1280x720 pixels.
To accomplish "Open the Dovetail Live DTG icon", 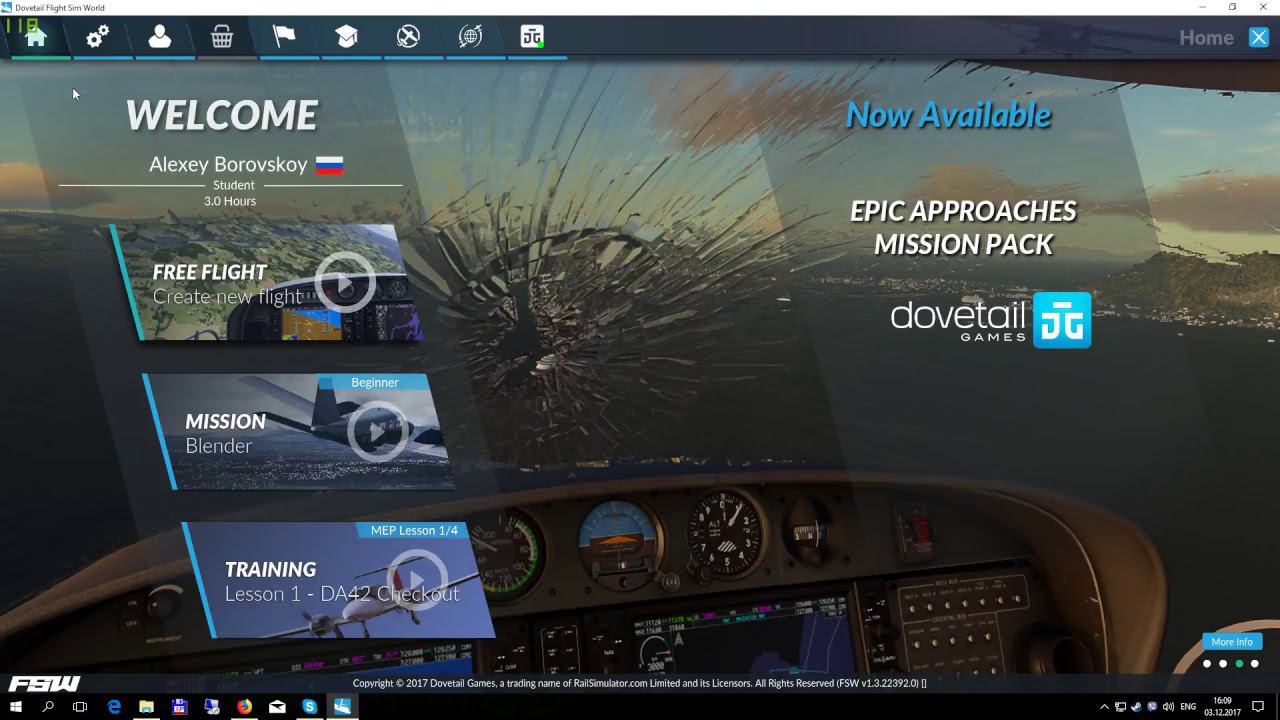I will pyautogui.click(x=532, y=37).
